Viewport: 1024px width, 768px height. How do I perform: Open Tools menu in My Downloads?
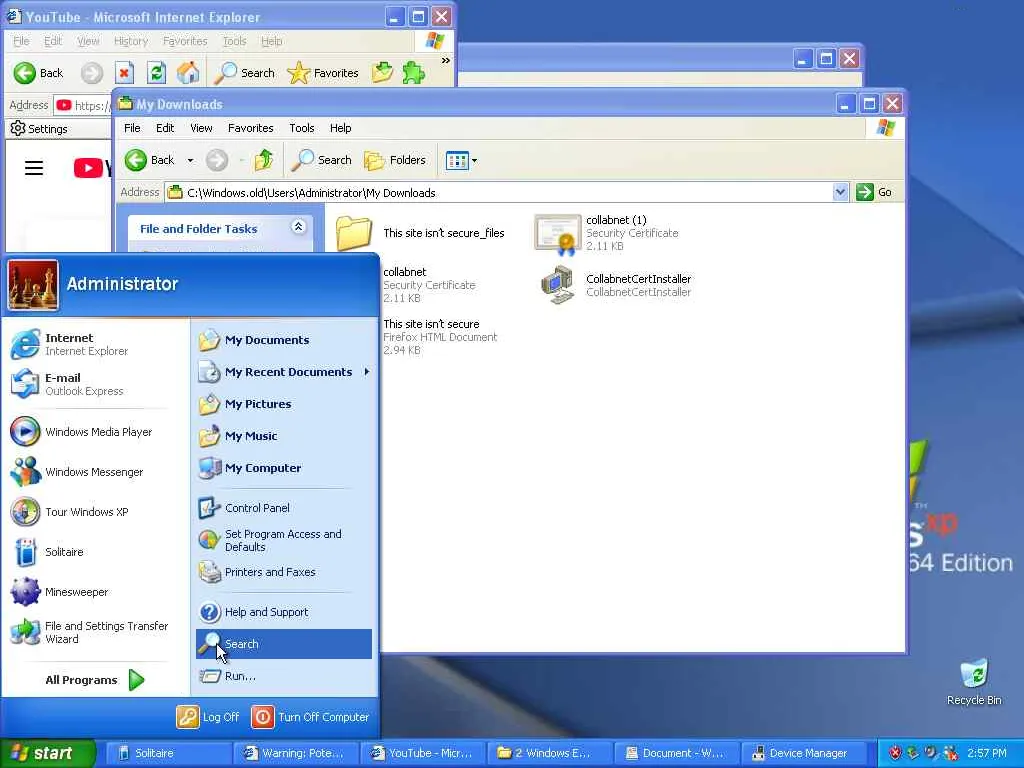coord(302,128)
